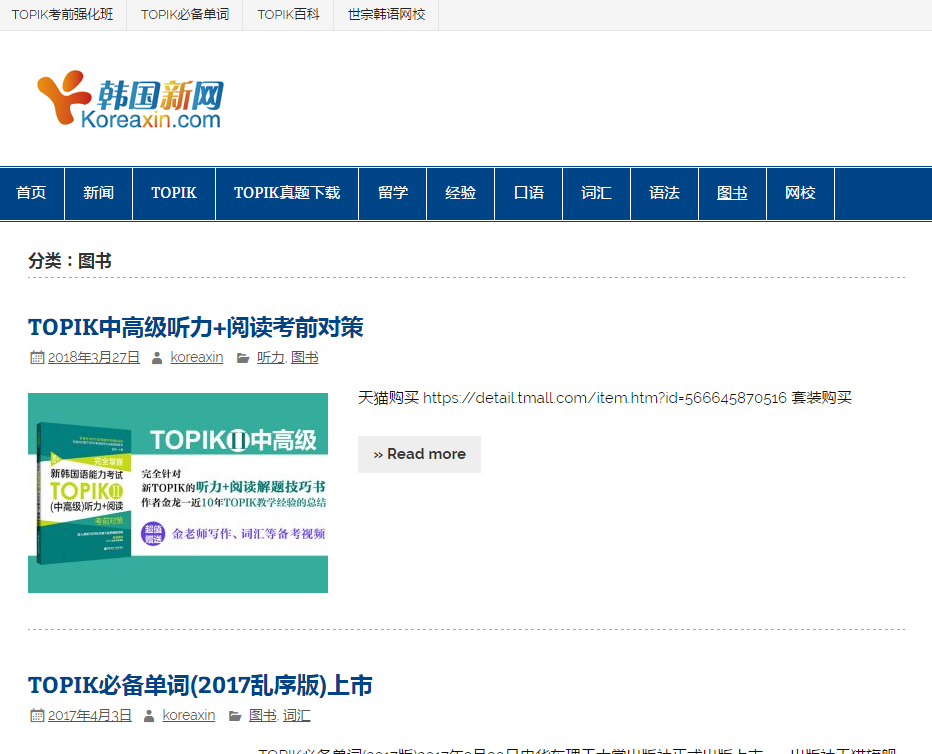Image resolution: width=932 pixels, height=754 pixels.
Task: Select 口语 in the navigation menu
Action: (528, 193)
